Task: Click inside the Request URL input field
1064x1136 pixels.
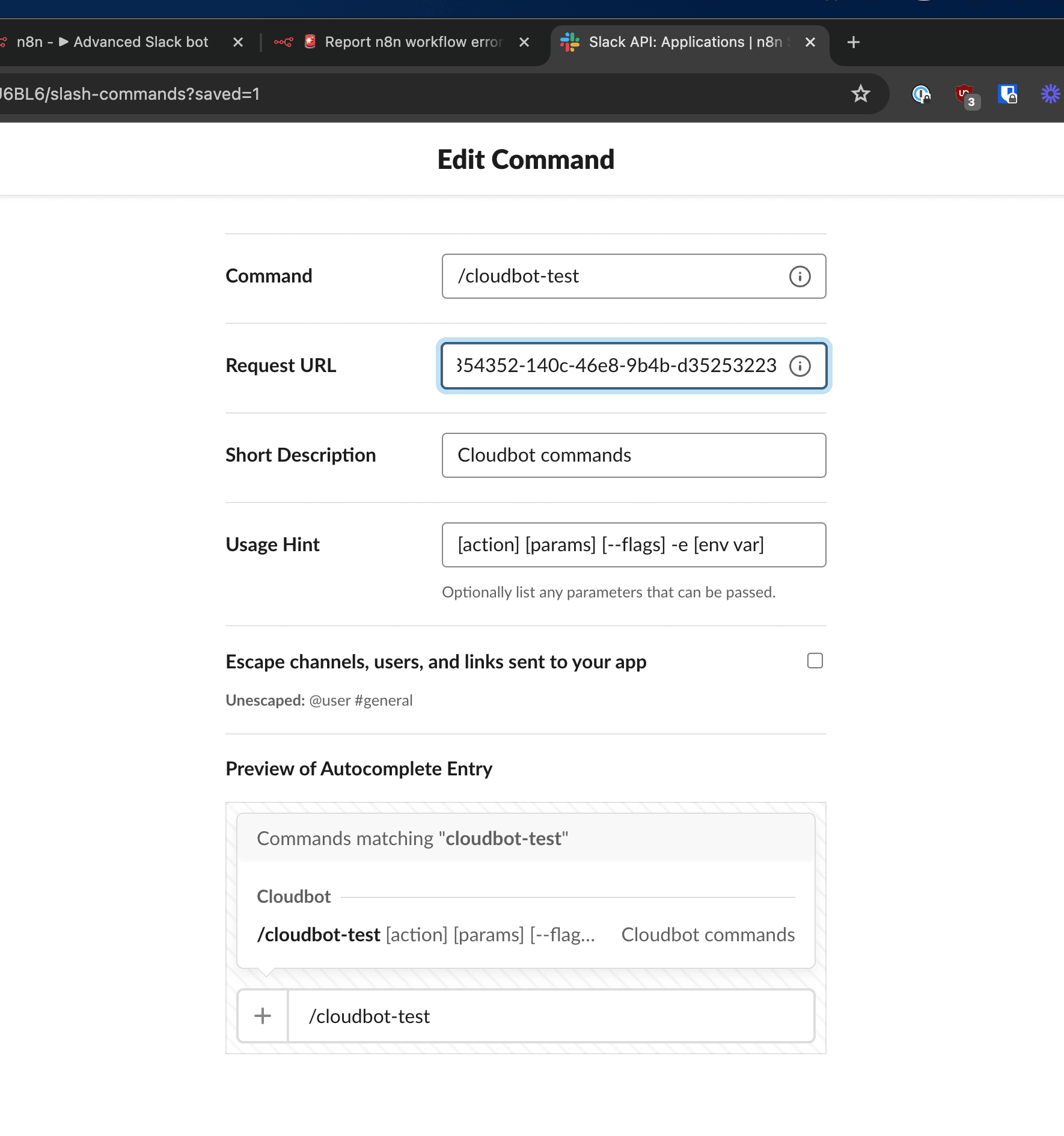Action: [634, 366]
